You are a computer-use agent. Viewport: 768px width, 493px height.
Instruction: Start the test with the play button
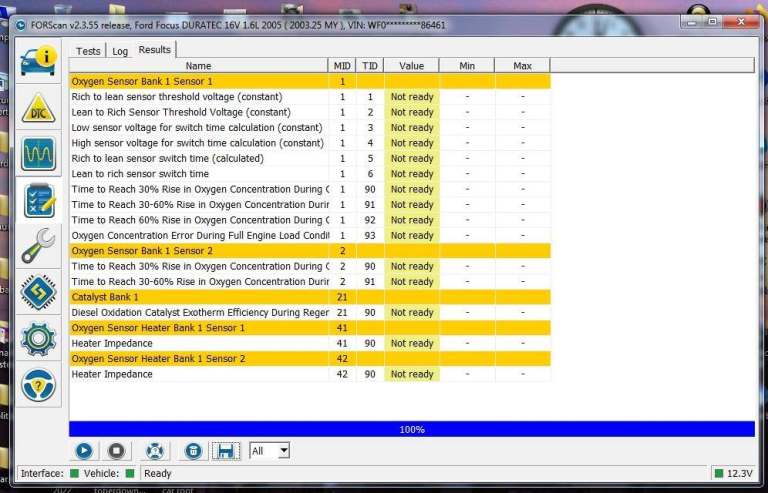(x=84, y=450)
